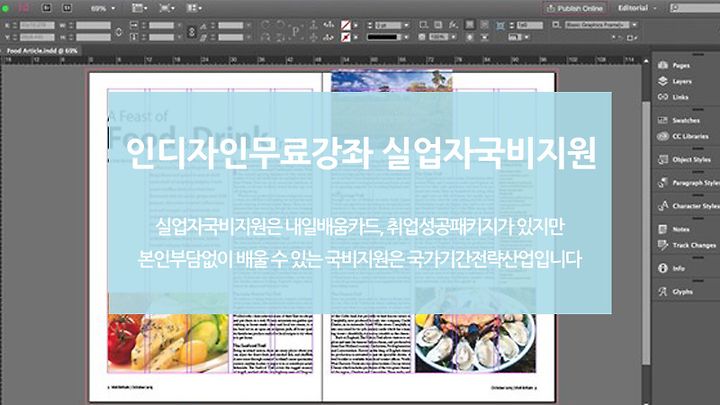Open the stroke weight dropdown
720x405 pixels.
coord(406,25)
